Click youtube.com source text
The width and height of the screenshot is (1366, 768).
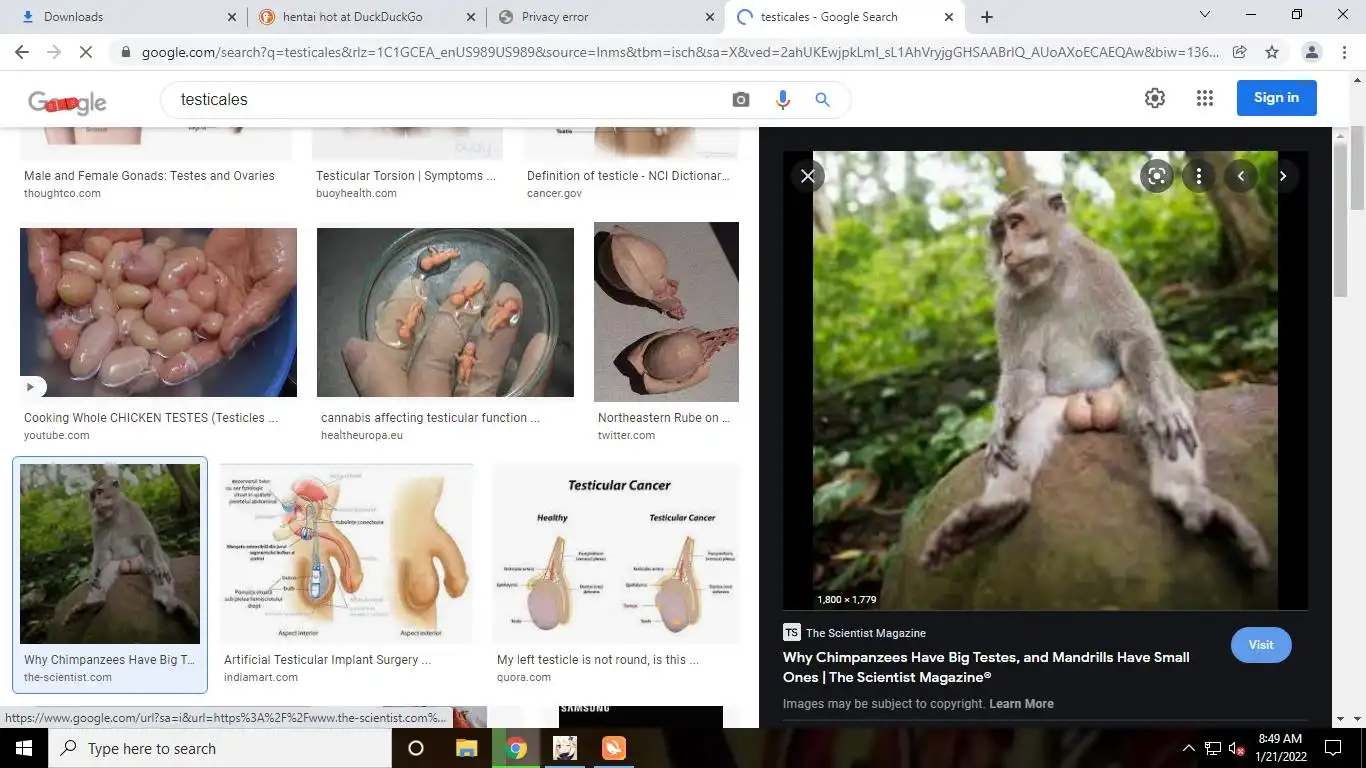coord(57,436)
